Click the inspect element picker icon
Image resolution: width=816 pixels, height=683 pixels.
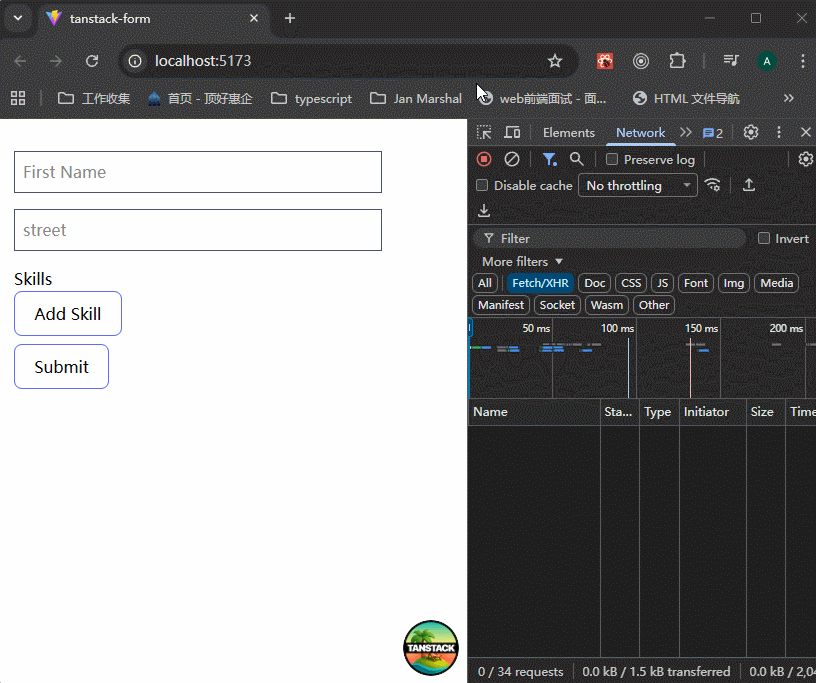[484, 133]
